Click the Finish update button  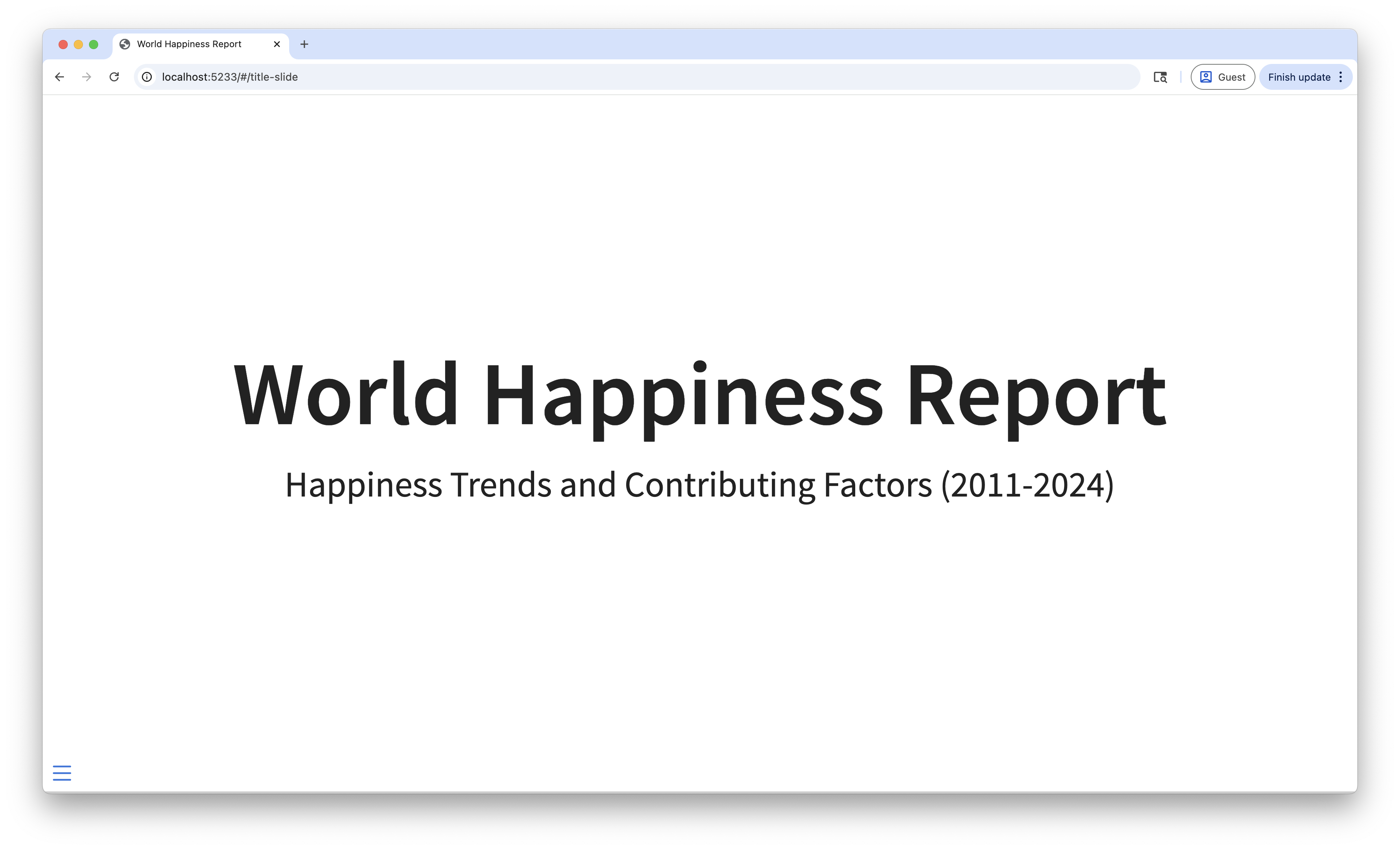click(x=1298, y=77)
